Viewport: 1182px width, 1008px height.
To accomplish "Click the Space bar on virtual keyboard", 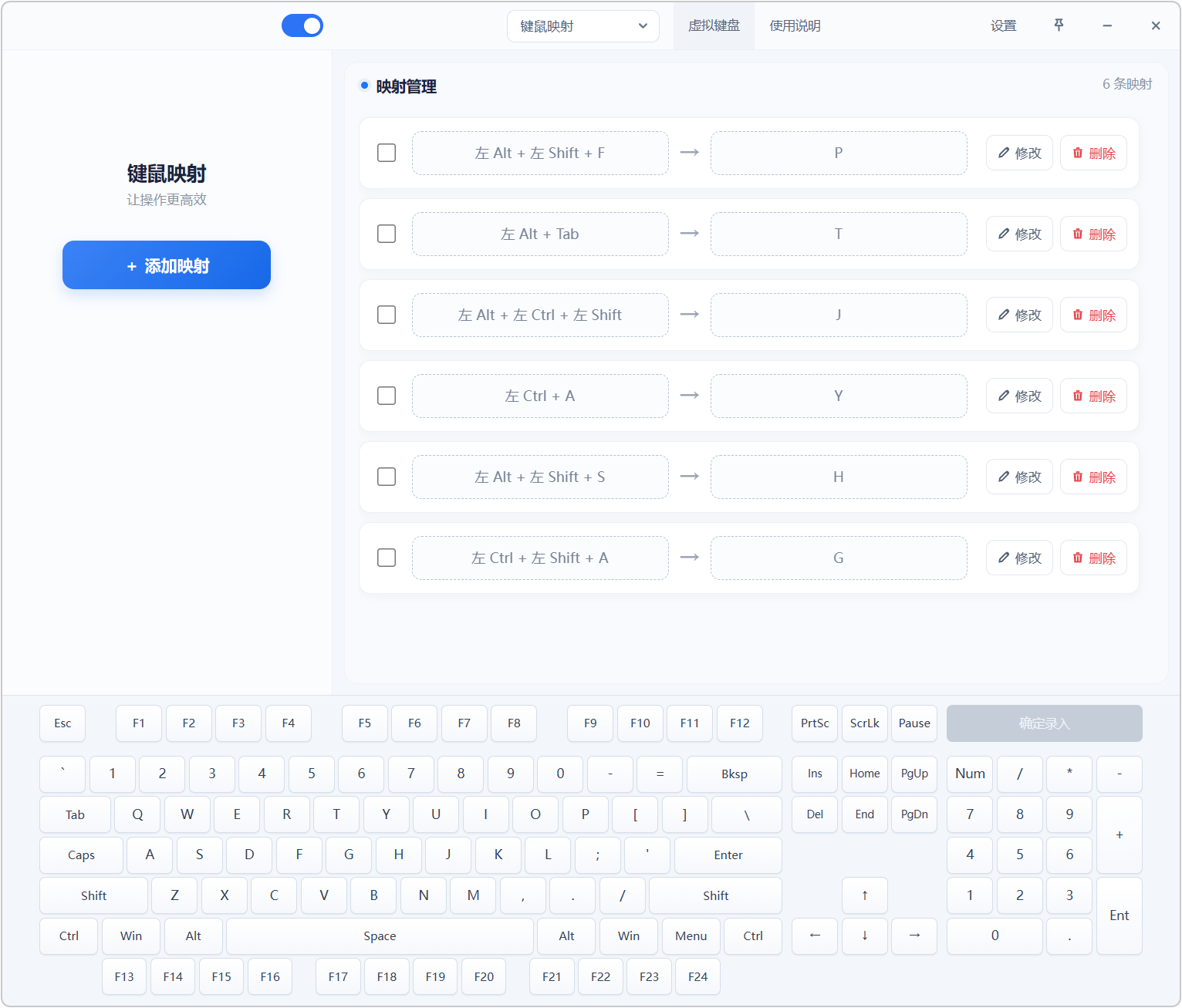I will [x=380, y=936].
